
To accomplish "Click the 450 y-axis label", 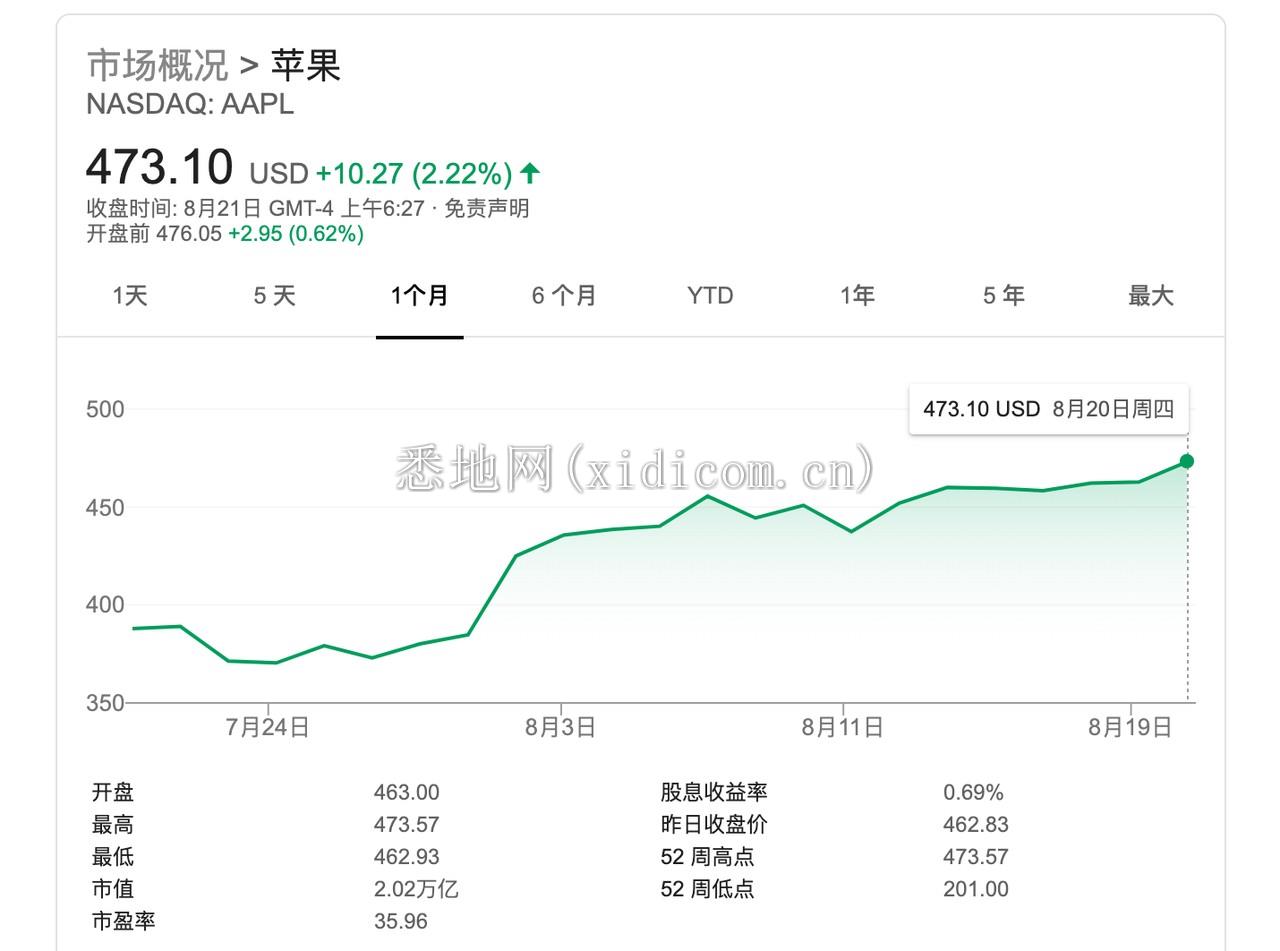I will pos(105,508).
